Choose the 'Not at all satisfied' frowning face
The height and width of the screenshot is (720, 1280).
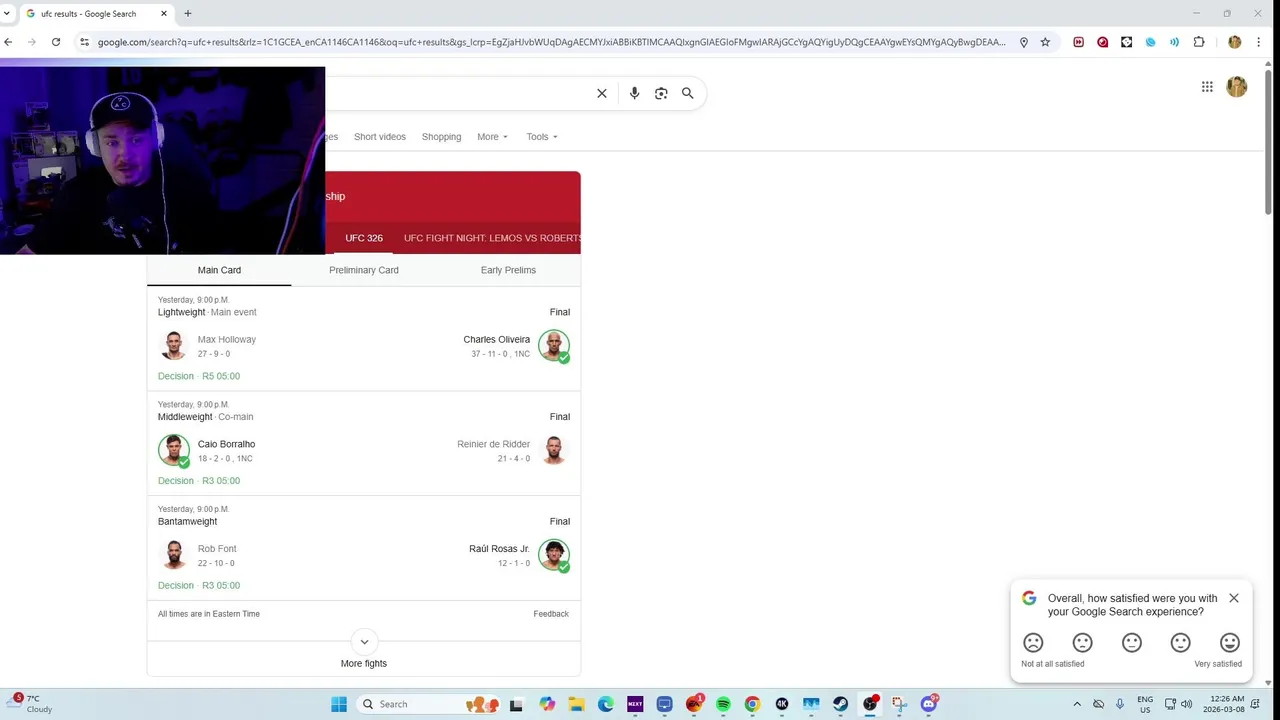(1033, 643)
